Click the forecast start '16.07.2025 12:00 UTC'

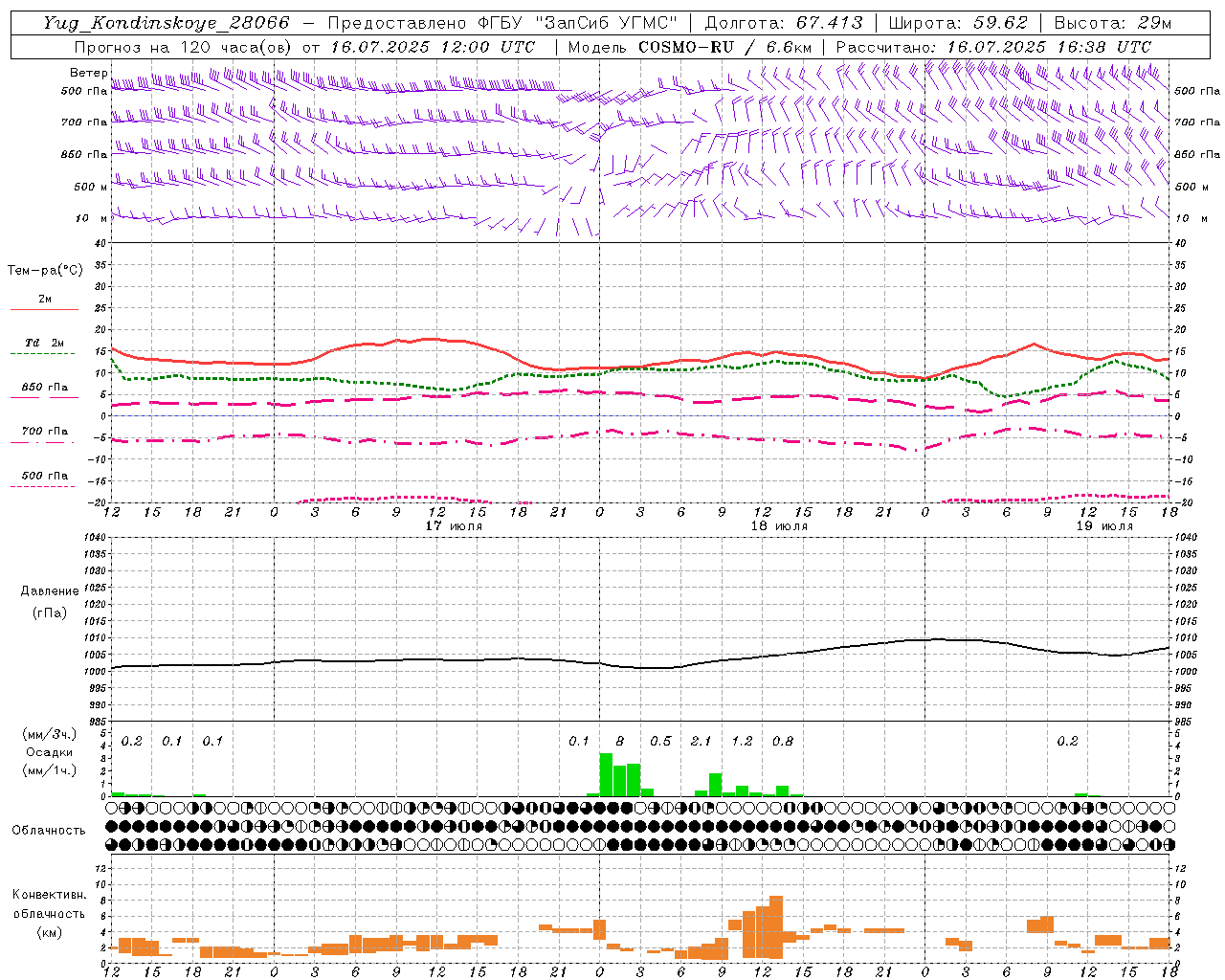tap(433, 47)
